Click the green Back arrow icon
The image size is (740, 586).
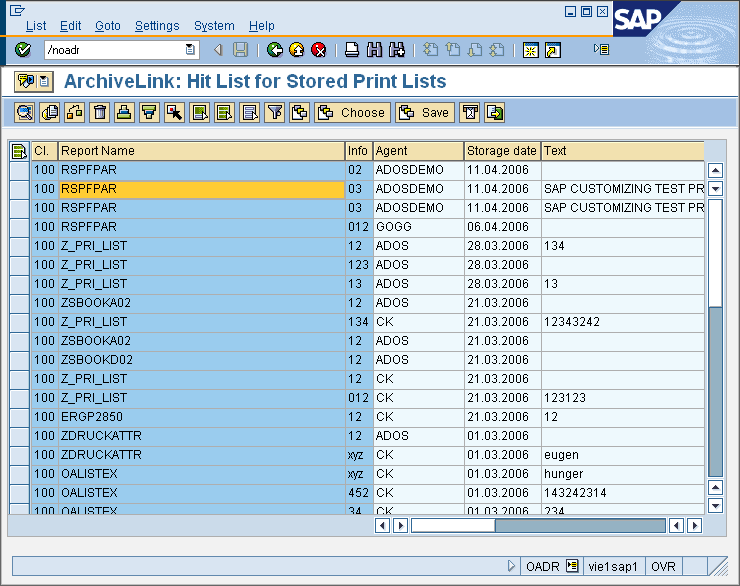click(x=274, y=50)
